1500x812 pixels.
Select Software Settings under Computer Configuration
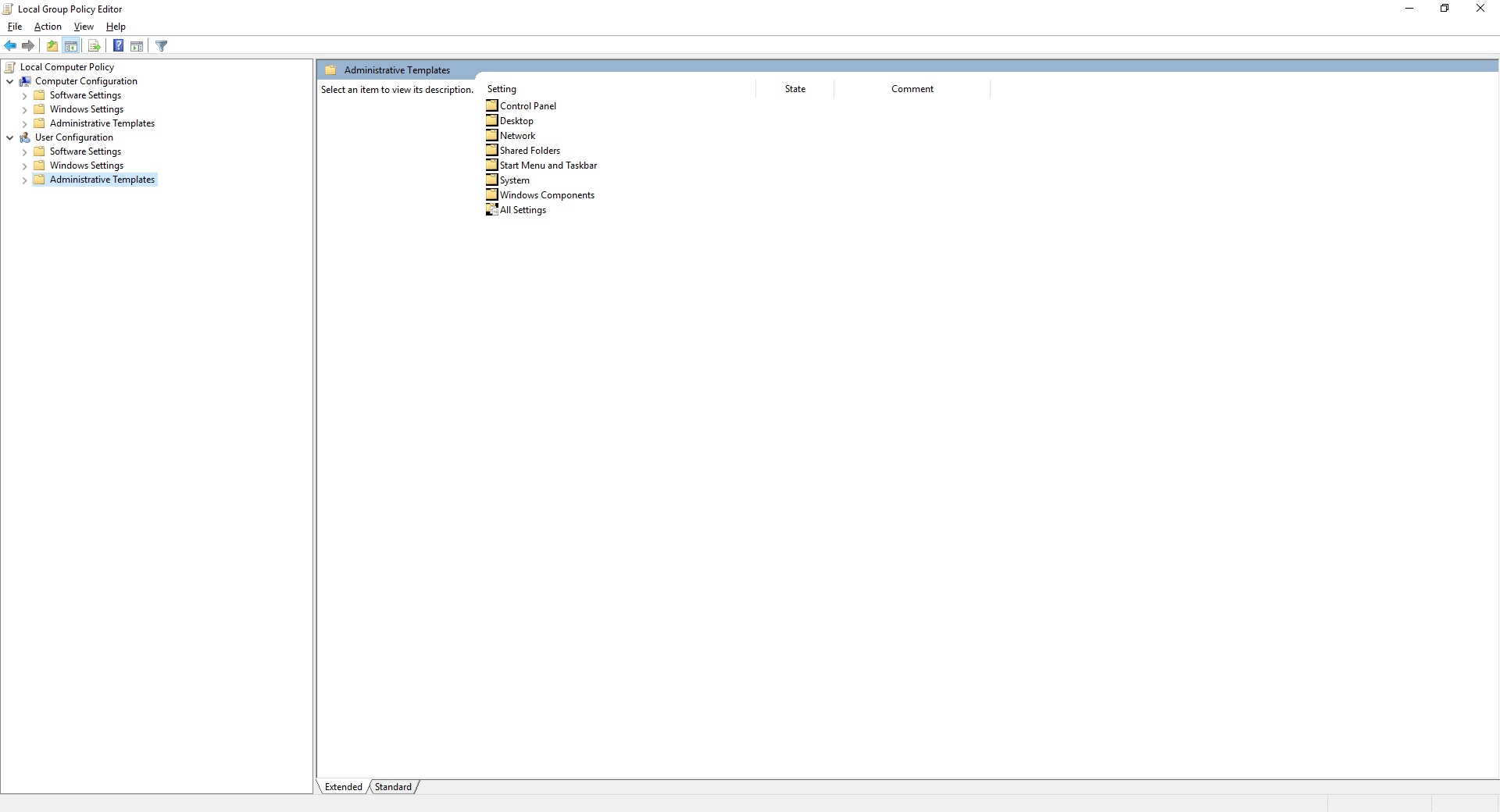[85, 95]
